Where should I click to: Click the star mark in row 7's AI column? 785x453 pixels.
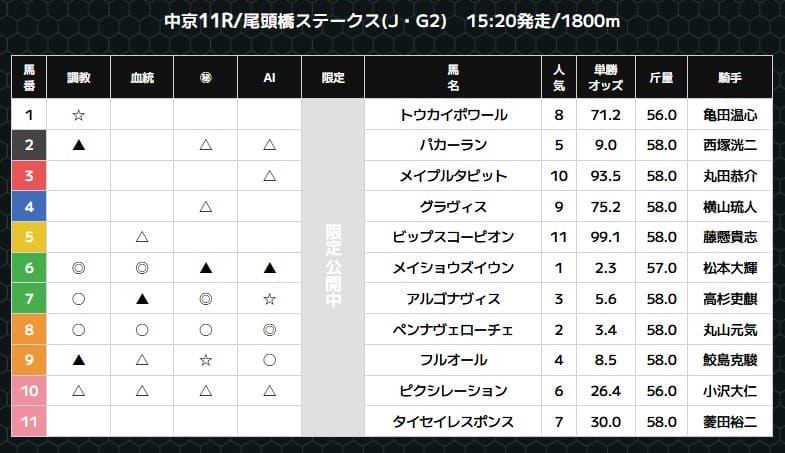(269, 299)
